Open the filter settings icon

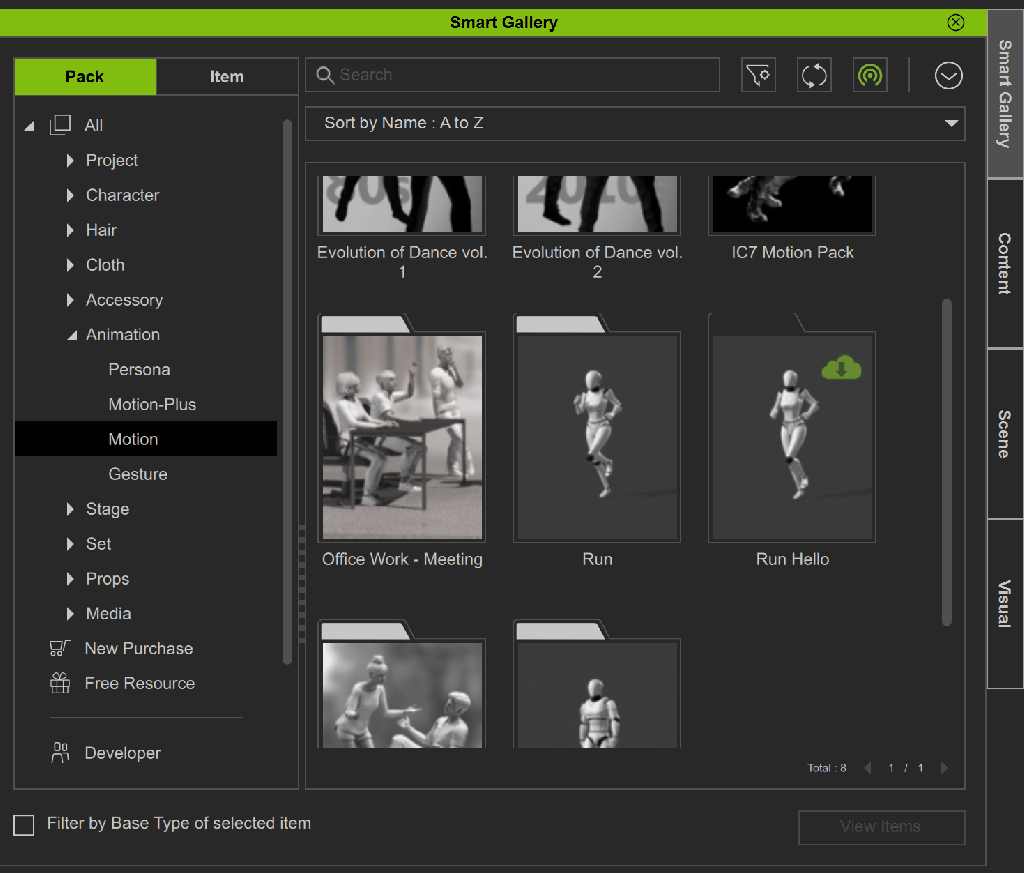pos(758,75)
